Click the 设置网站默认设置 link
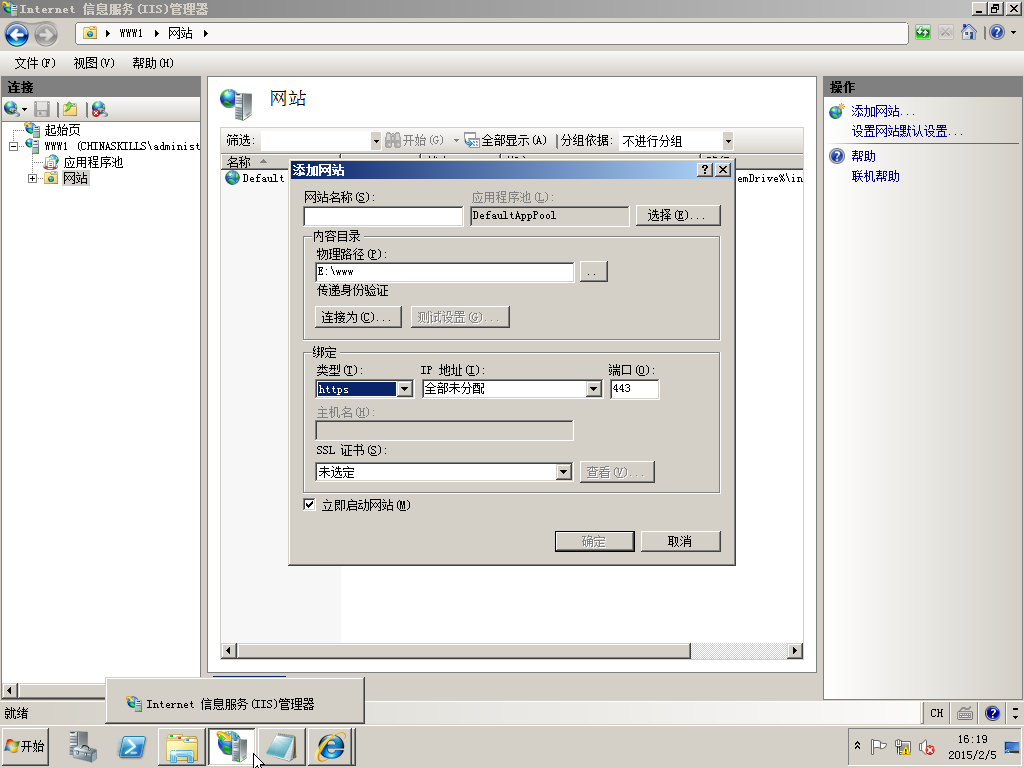Viewport: 1024px width, 768px height. coord(906,131)
